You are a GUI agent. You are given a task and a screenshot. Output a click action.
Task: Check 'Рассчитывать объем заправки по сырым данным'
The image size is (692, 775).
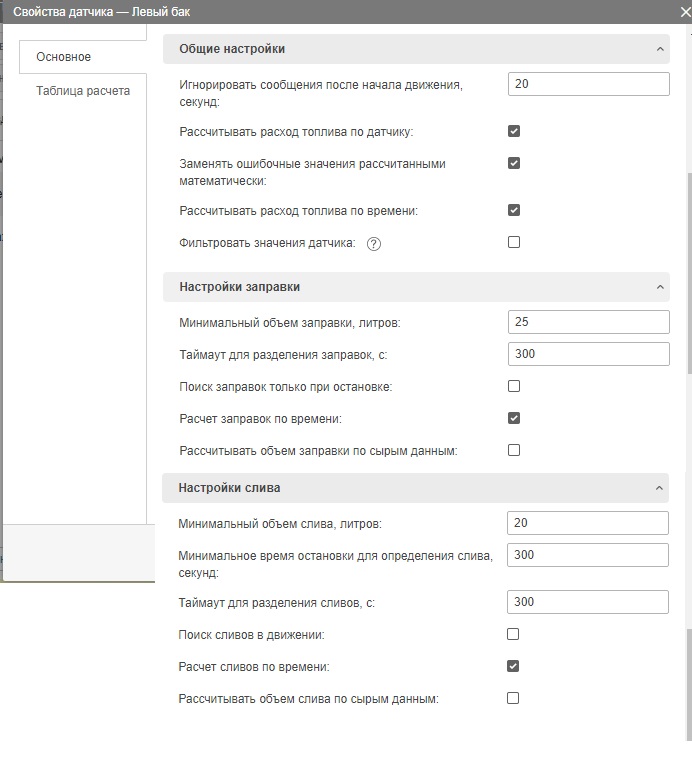(514, 450)
